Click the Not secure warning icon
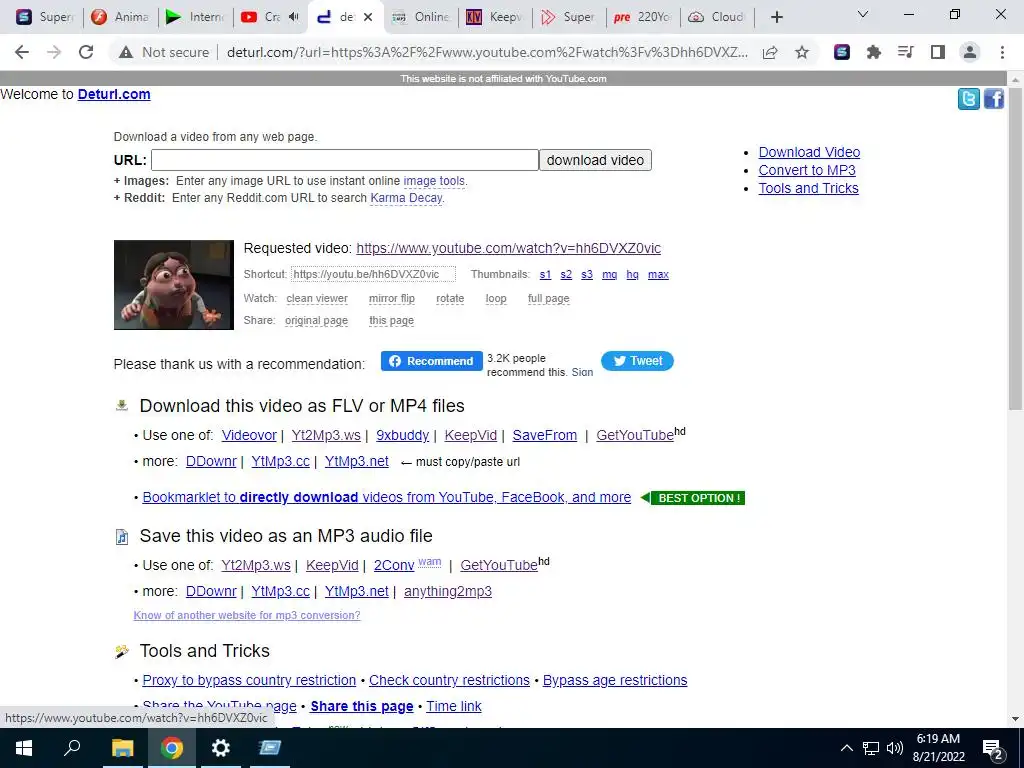 [126, 52]
